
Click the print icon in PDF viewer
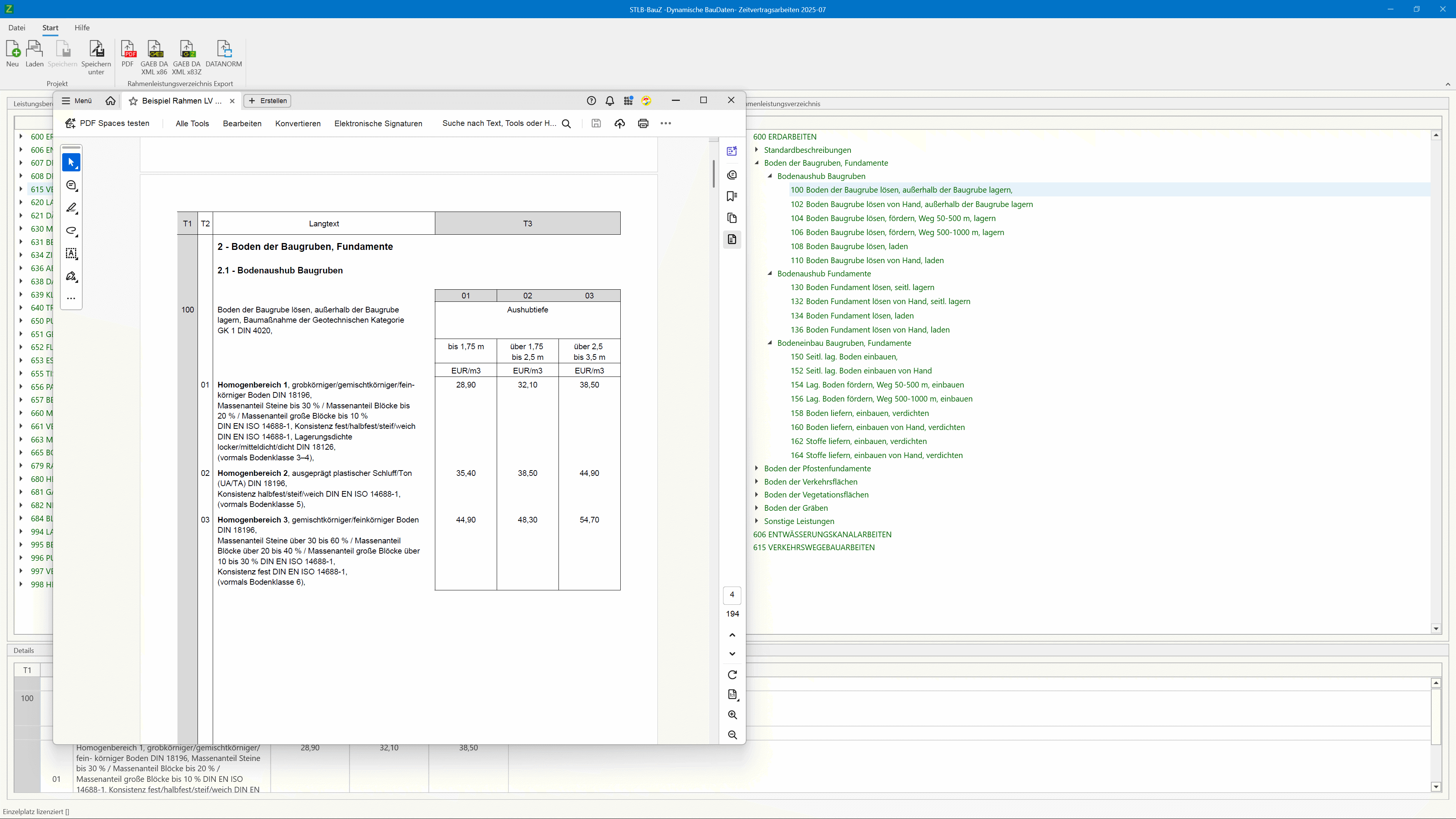643,123
